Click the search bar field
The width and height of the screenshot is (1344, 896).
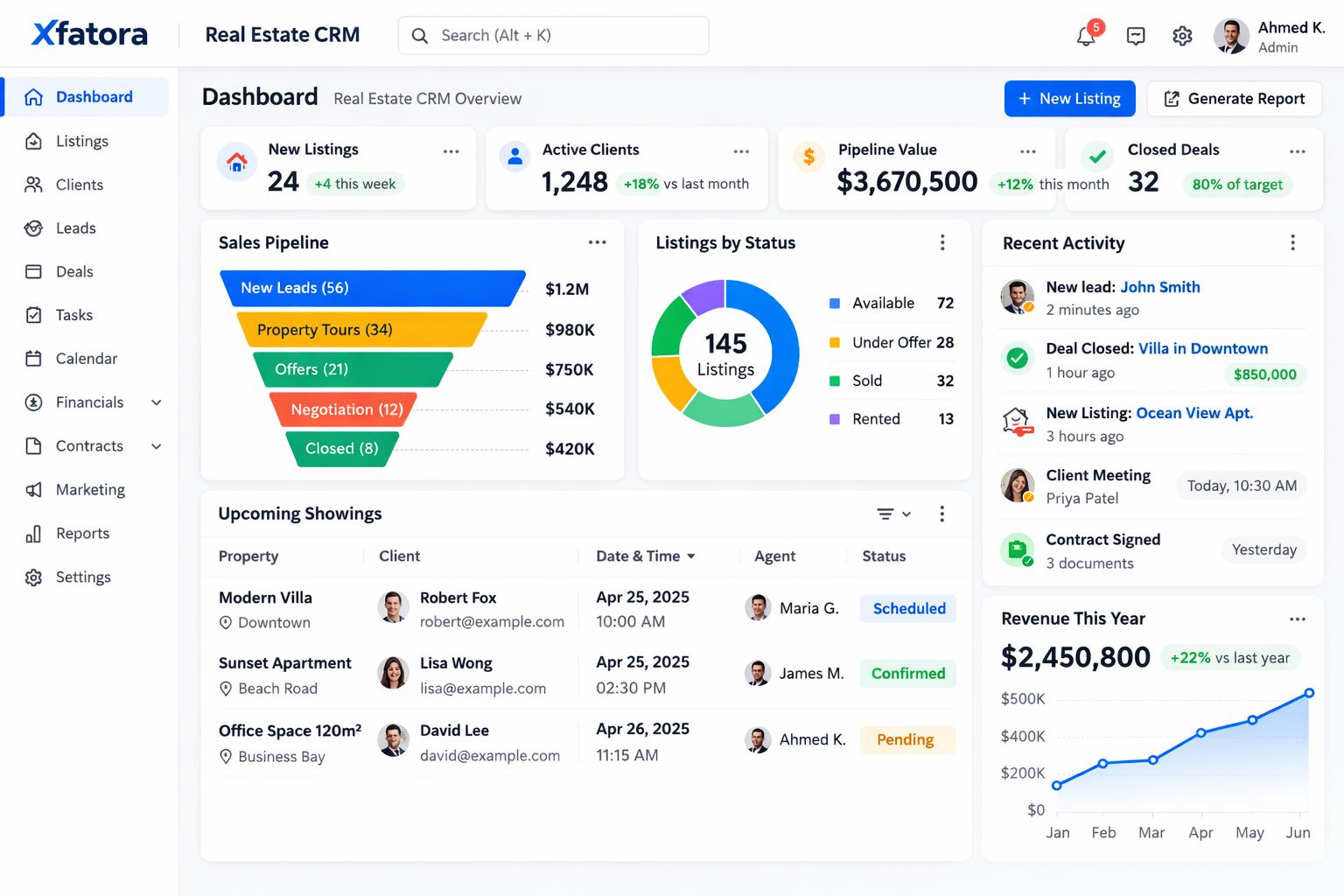553,36
